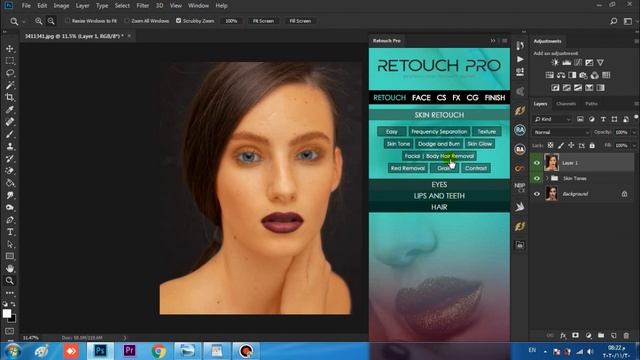Expand the LIPS AND TEETH section
The image size is (640, 360).
[439, 196]
